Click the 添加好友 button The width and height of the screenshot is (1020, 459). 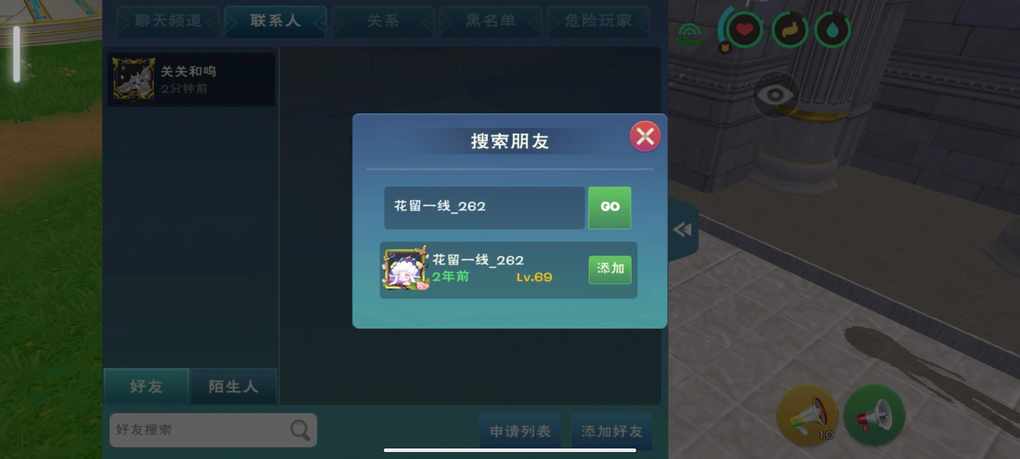coord(611,430)
